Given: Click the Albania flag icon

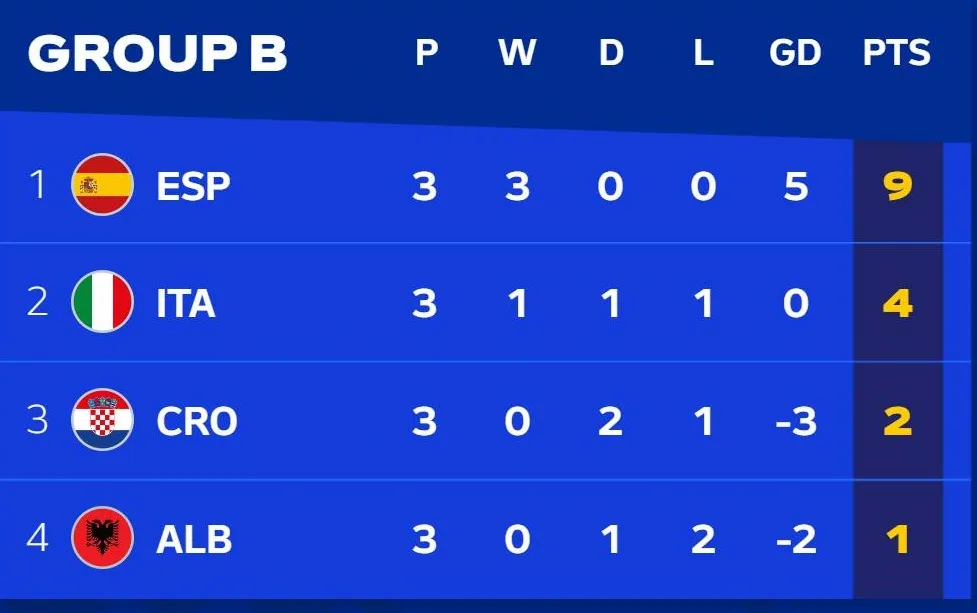Looking at the screenshot, I should click(102, 539).
